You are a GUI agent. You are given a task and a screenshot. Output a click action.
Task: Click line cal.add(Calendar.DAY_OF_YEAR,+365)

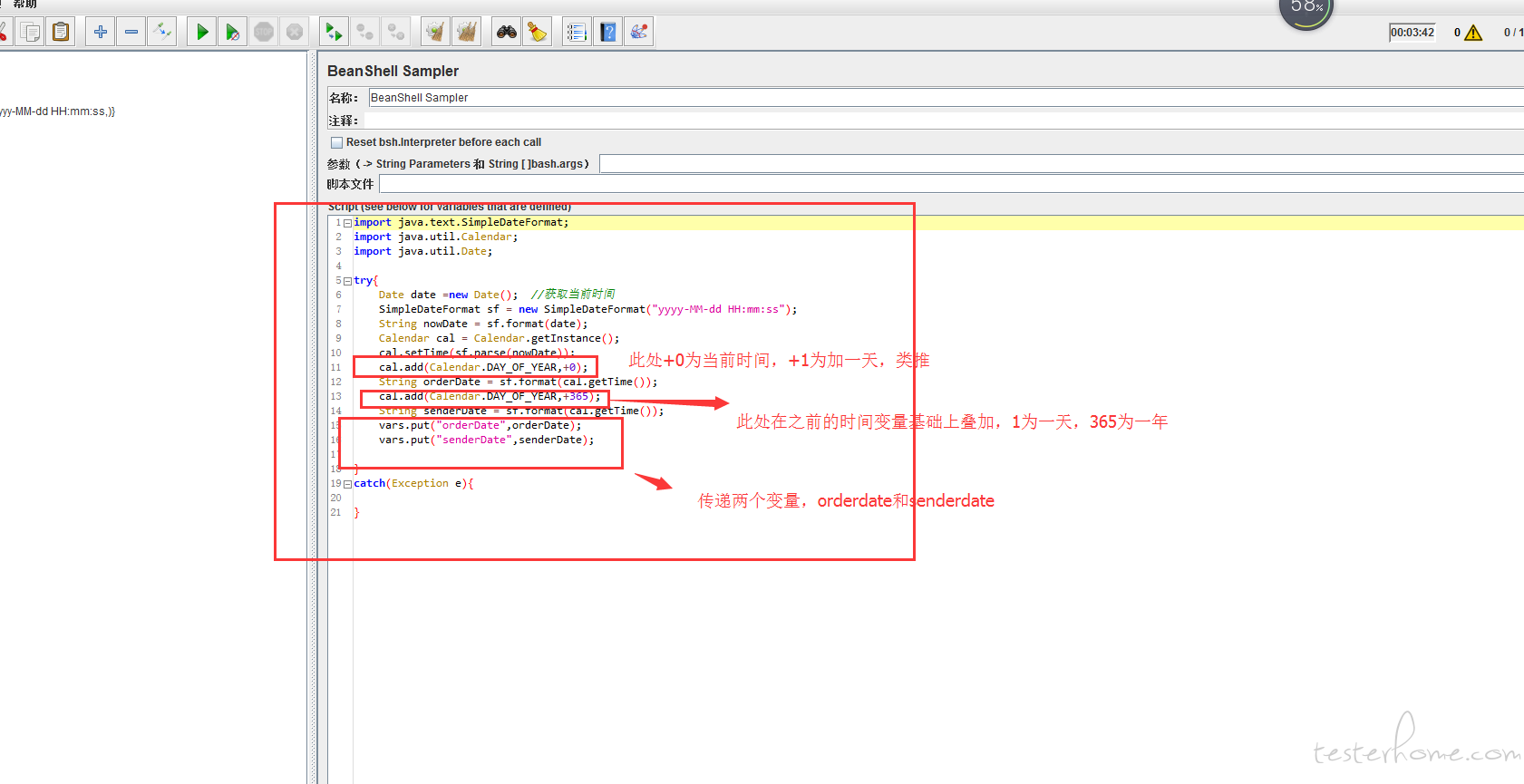click(x=490, y=396)
